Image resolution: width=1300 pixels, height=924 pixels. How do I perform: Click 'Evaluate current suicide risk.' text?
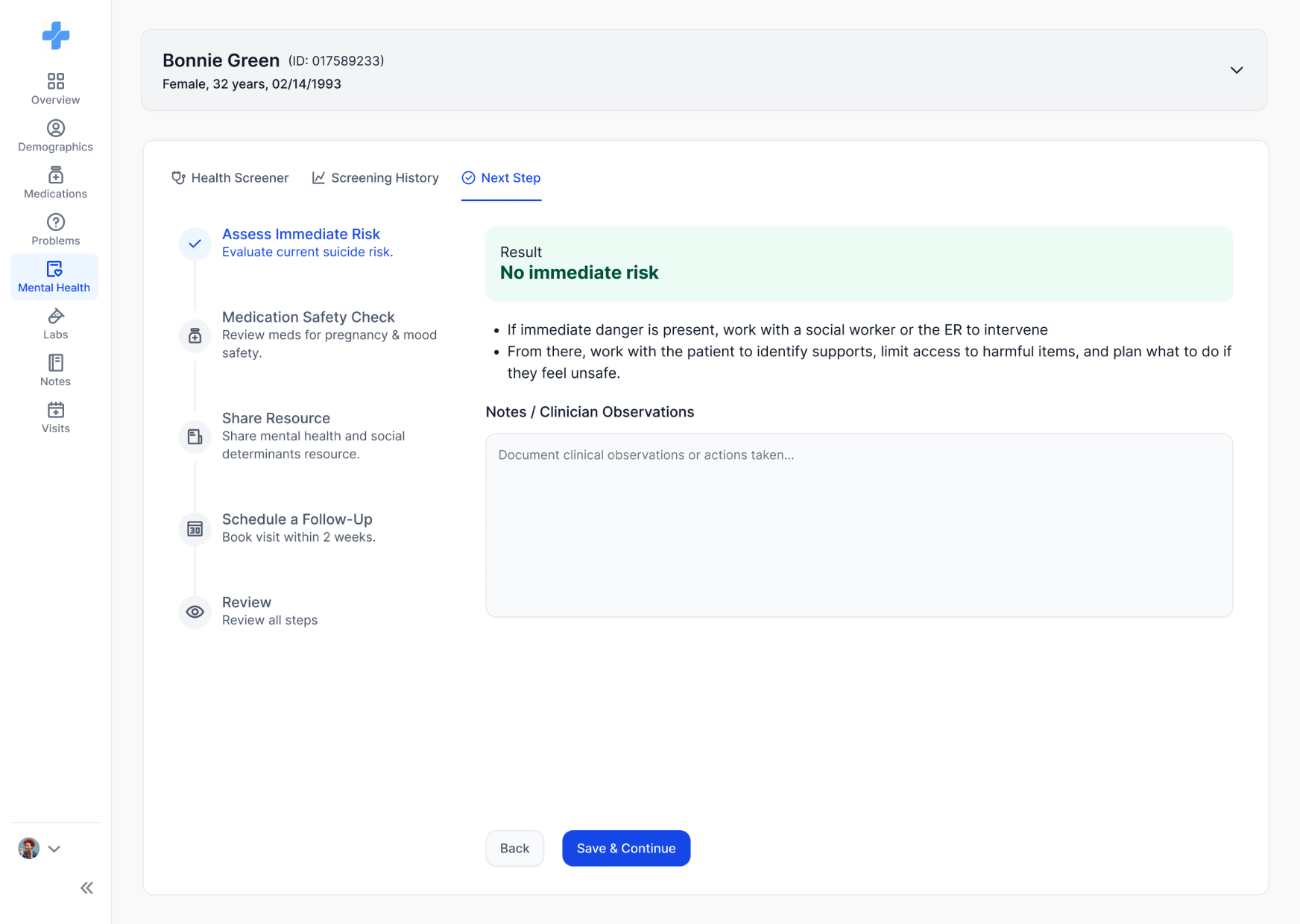click(x=308, y=252)
